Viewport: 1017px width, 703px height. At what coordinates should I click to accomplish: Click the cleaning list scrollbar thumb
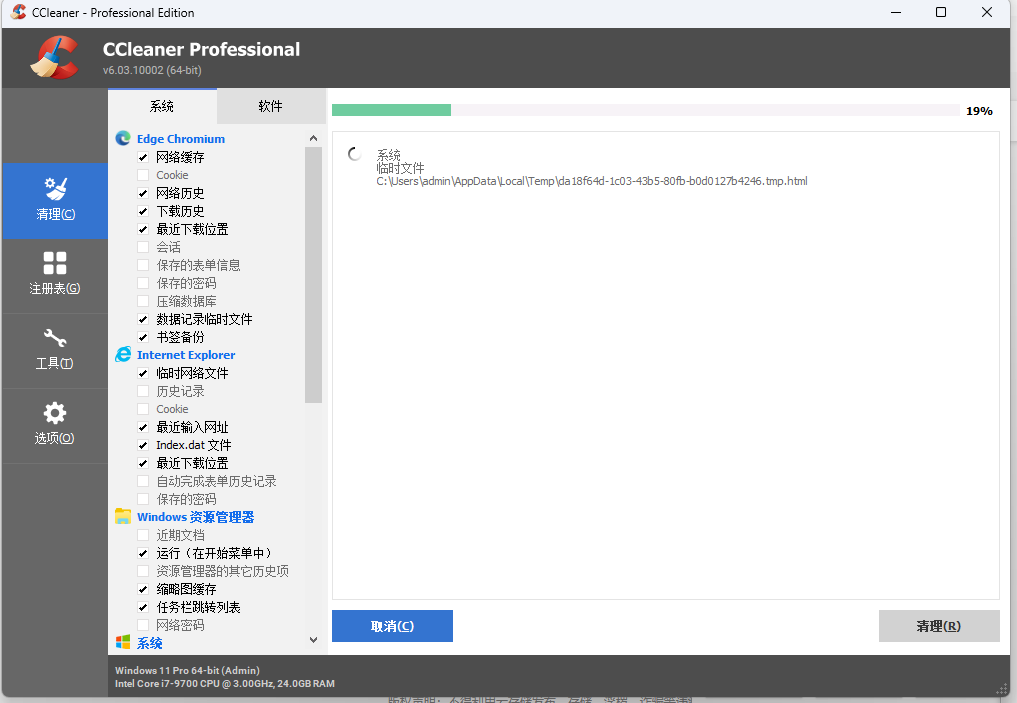pos(313,275)
